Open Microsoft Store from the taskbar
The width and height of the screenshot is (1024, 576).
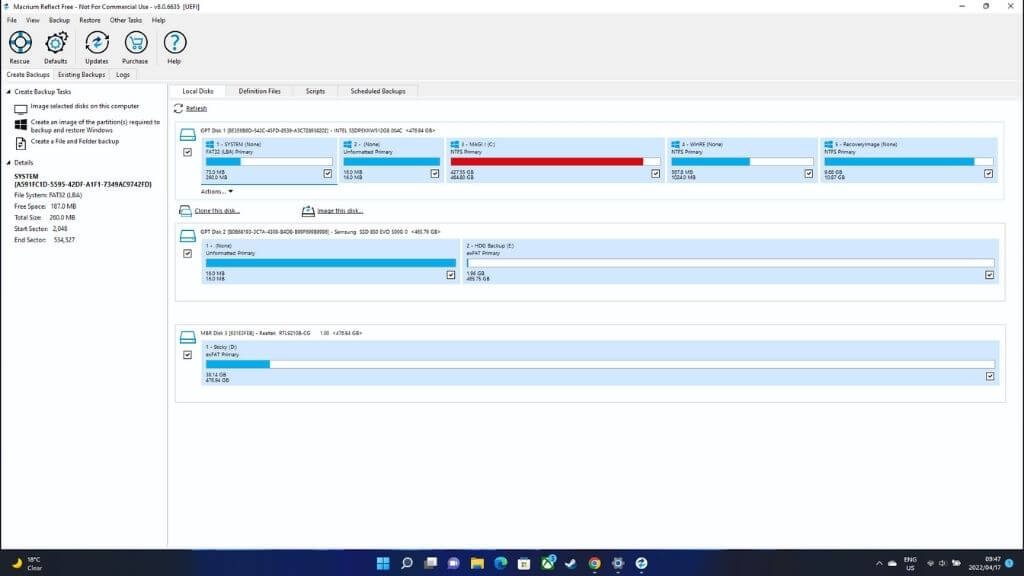coord(524,563)
